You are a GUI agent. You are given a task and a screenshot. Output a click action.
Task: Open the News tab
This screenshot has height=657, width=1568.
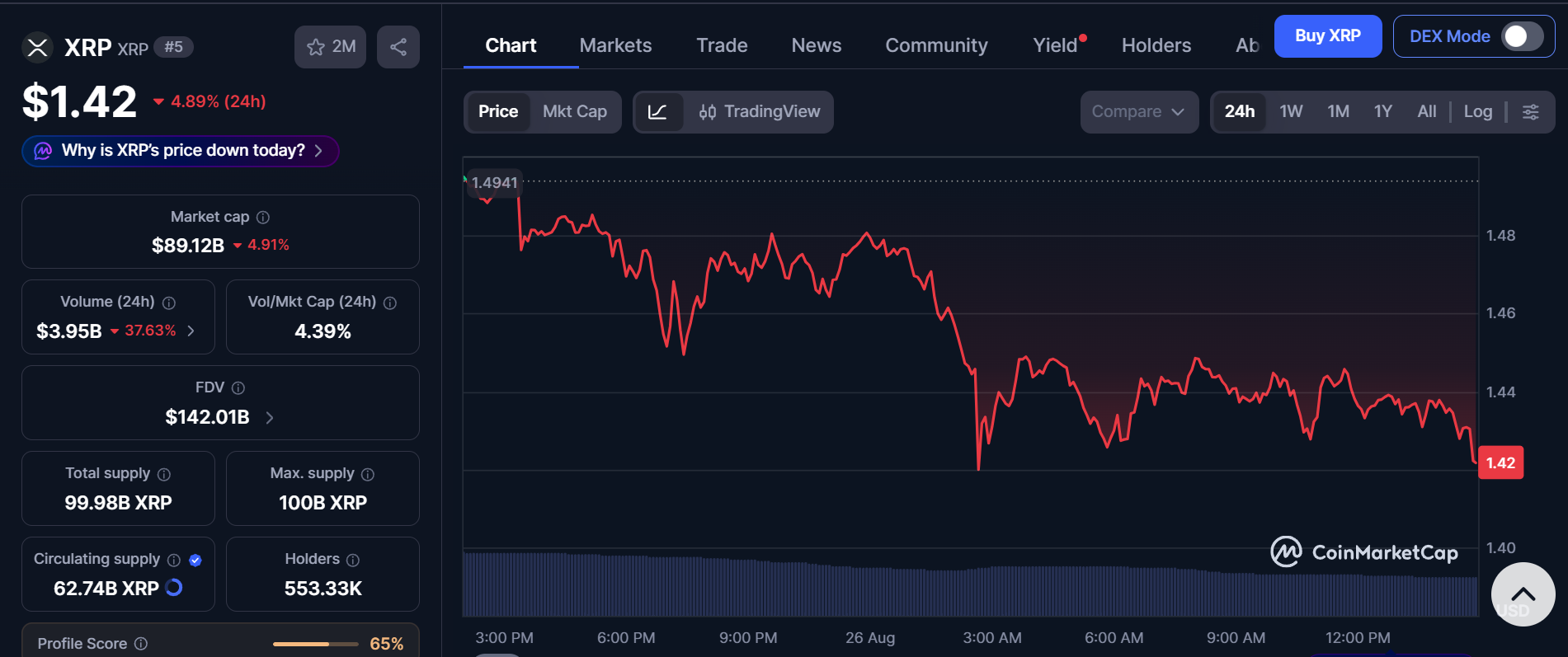point(817,45)
